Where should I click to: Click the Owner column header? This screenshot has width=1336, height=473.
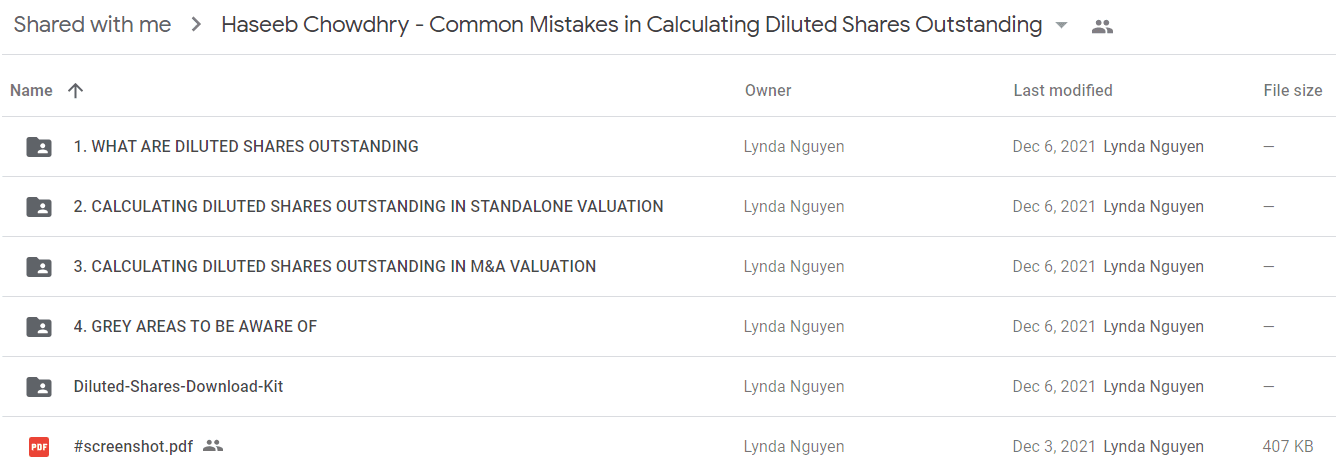point(768,91)
